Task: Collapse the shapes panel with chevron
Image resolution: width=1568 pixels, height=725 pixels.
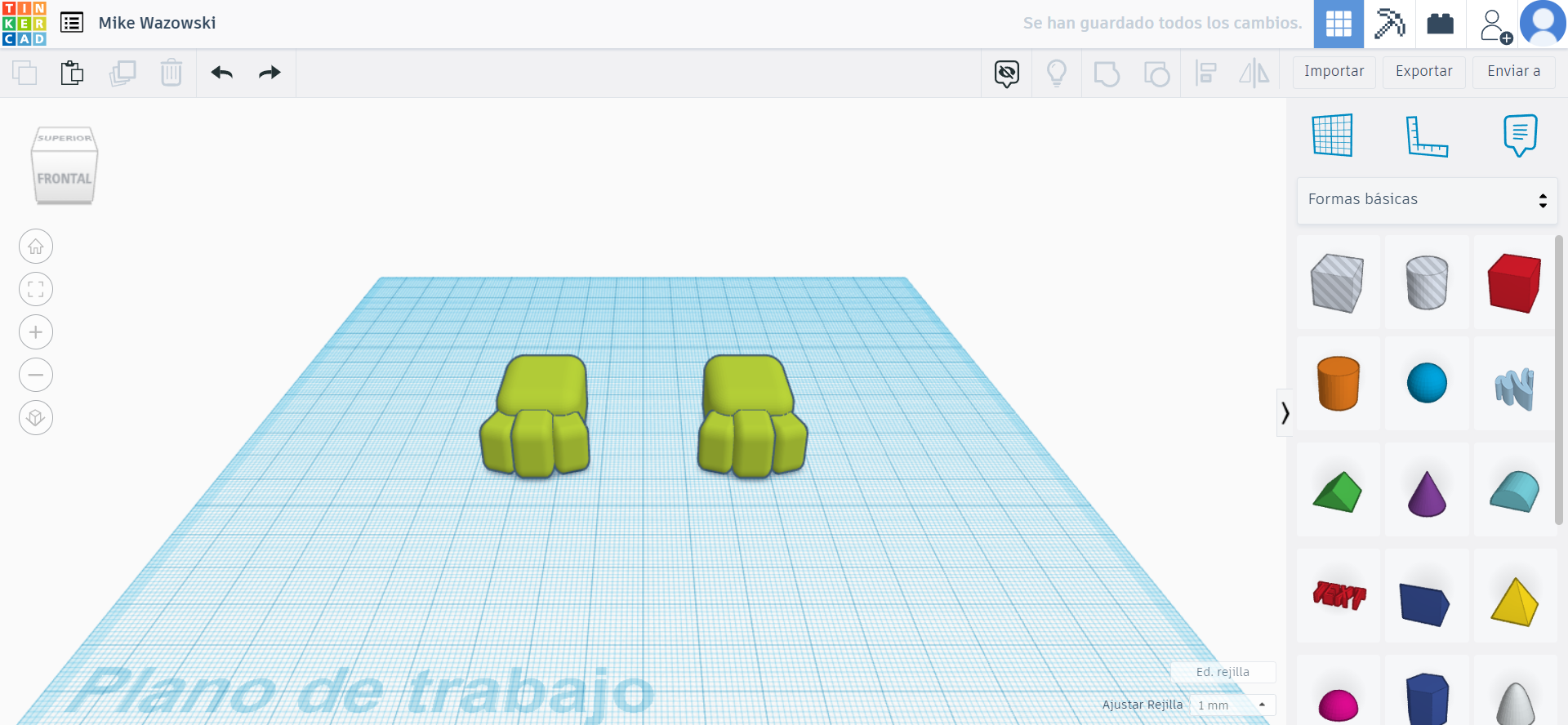Action: (1285, 412)
